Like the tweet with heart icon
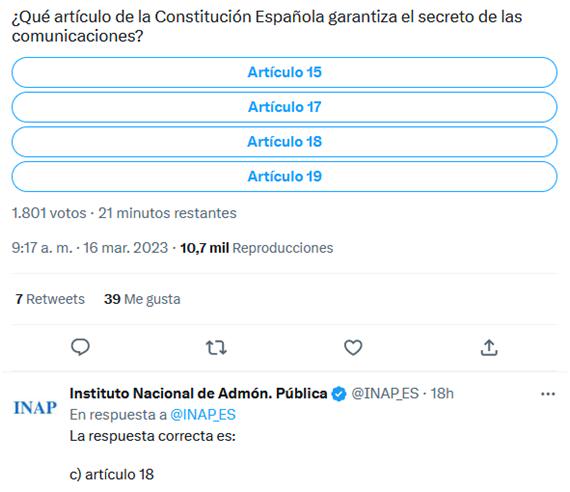The height and width of the screenshot is (492, 570). (353, 347)
